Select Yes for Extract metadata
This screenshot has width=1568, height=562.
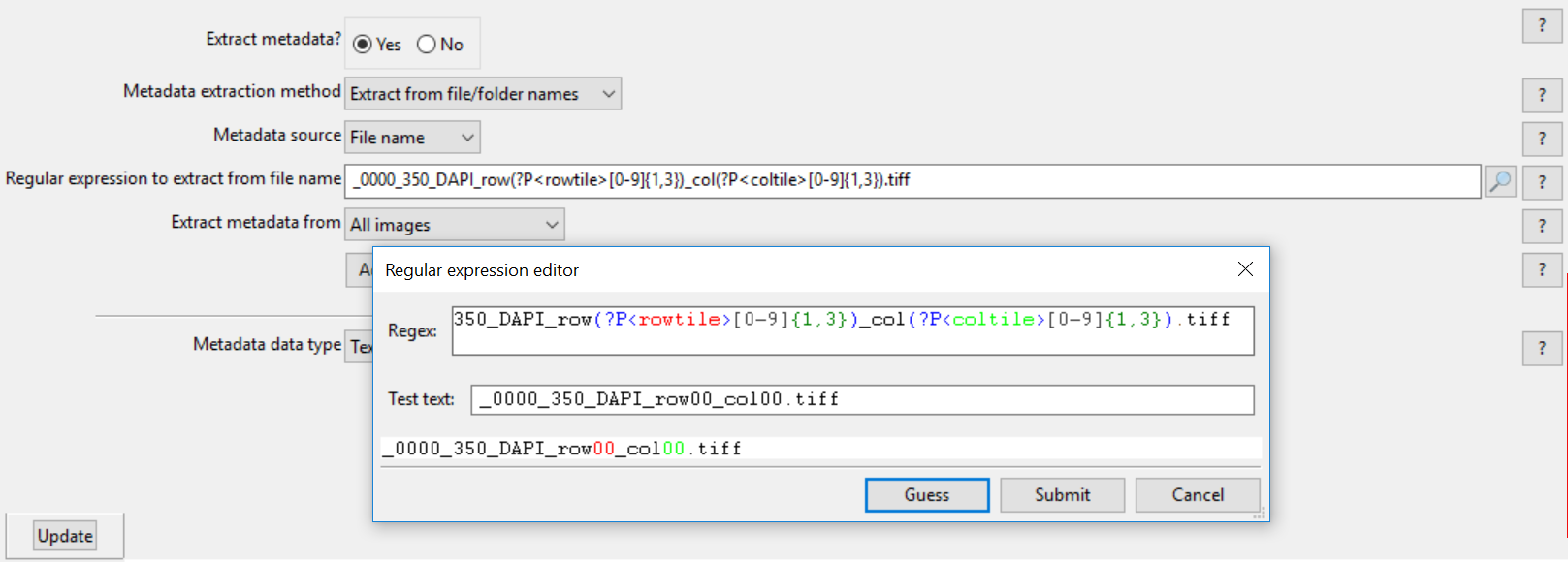pyautogui.click(x=363, y=45)
